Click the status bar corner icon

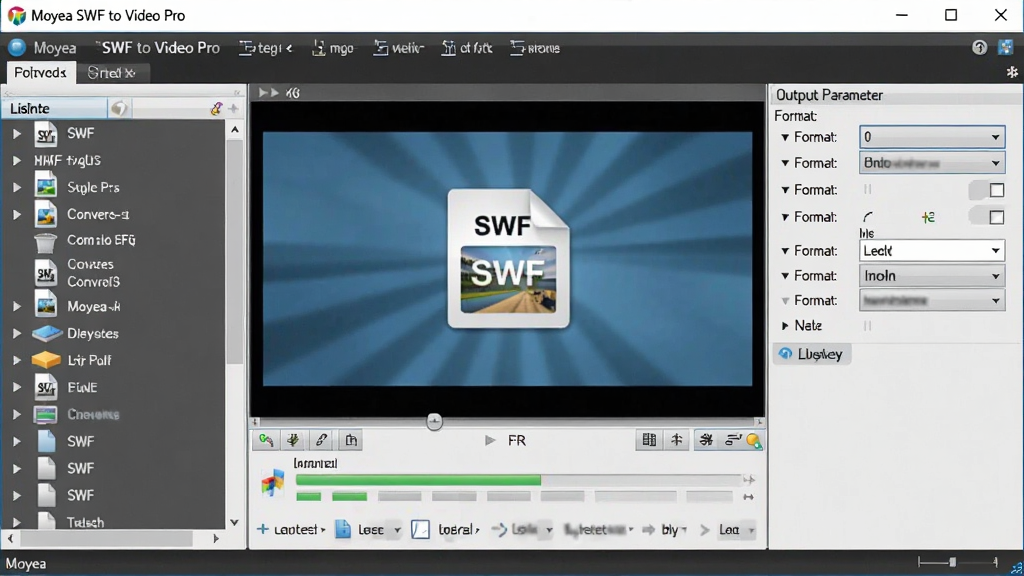pyautogui.click(x=1016, y=568)
